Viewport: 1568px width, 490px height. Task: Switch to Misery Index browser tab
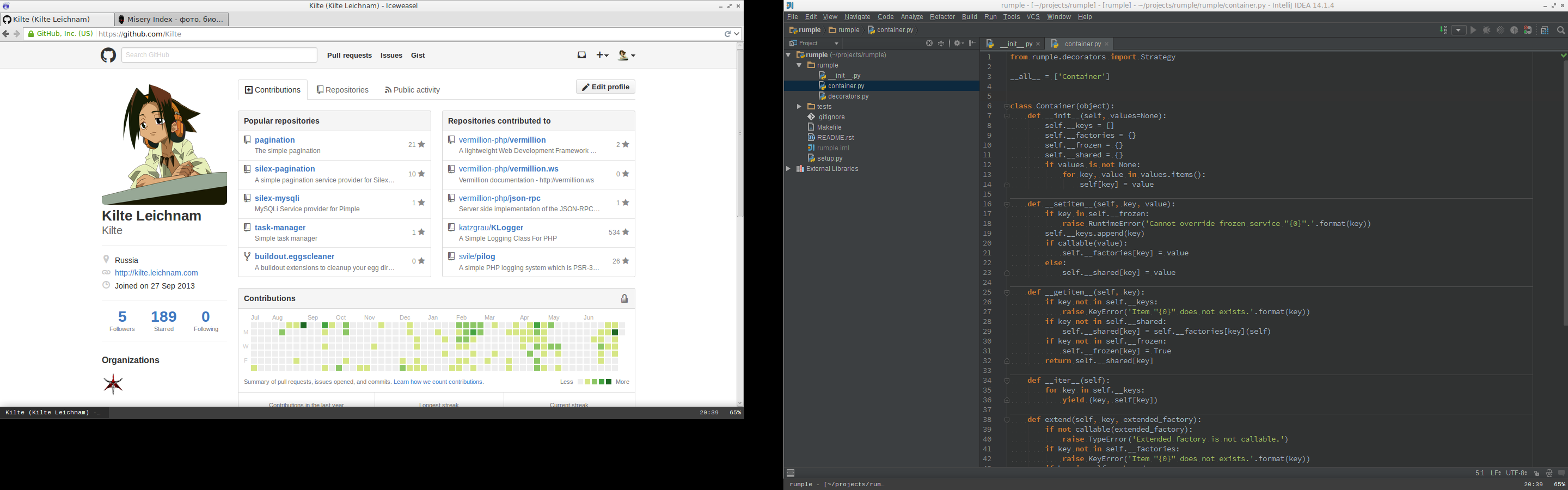(171, 20)
